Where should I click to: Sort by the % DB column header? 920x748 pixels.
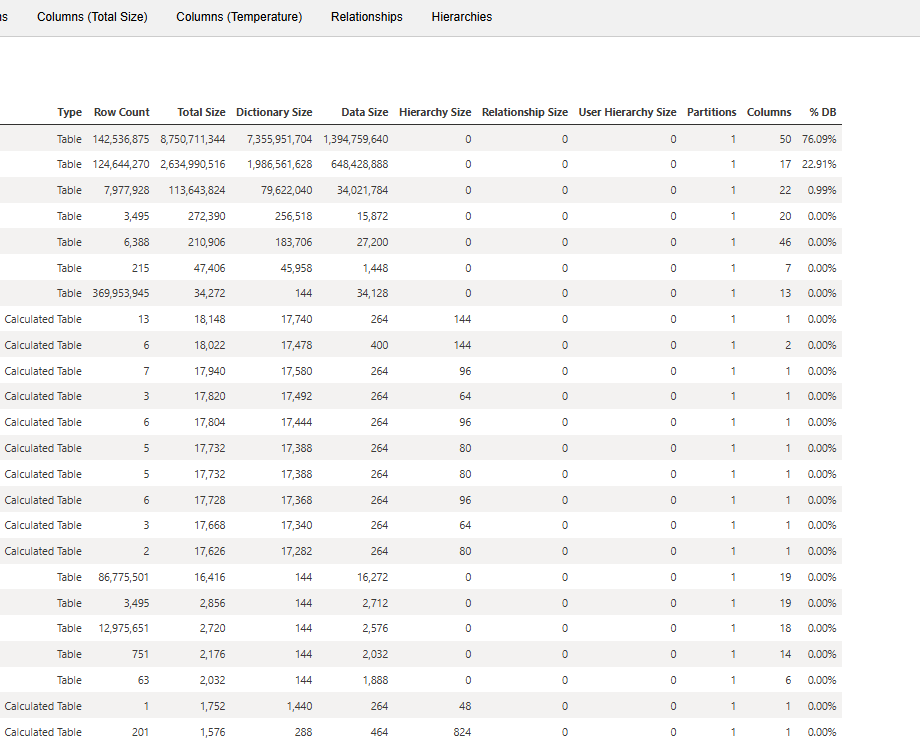coord(822,112)
